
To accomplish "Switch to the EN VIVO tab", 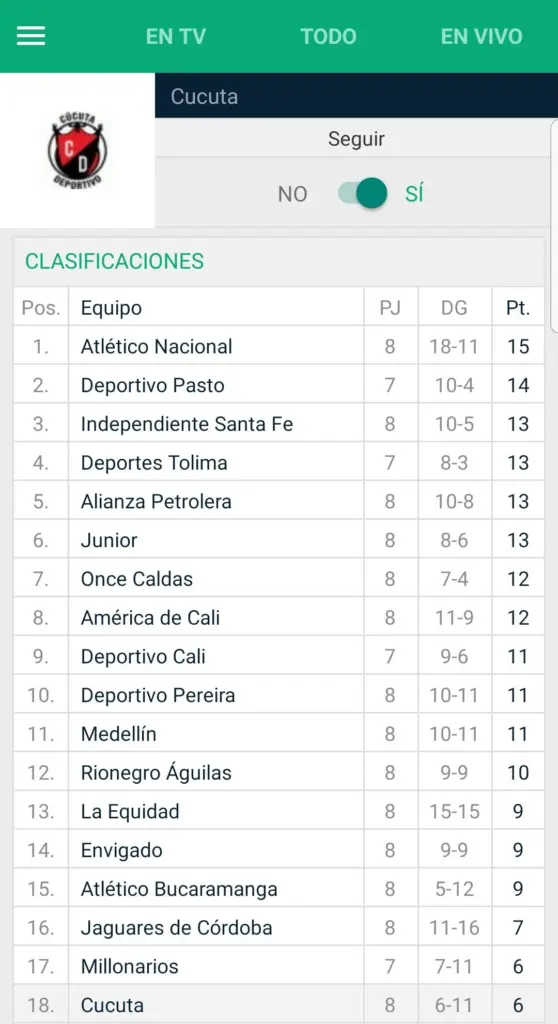I will pos(482,37).
